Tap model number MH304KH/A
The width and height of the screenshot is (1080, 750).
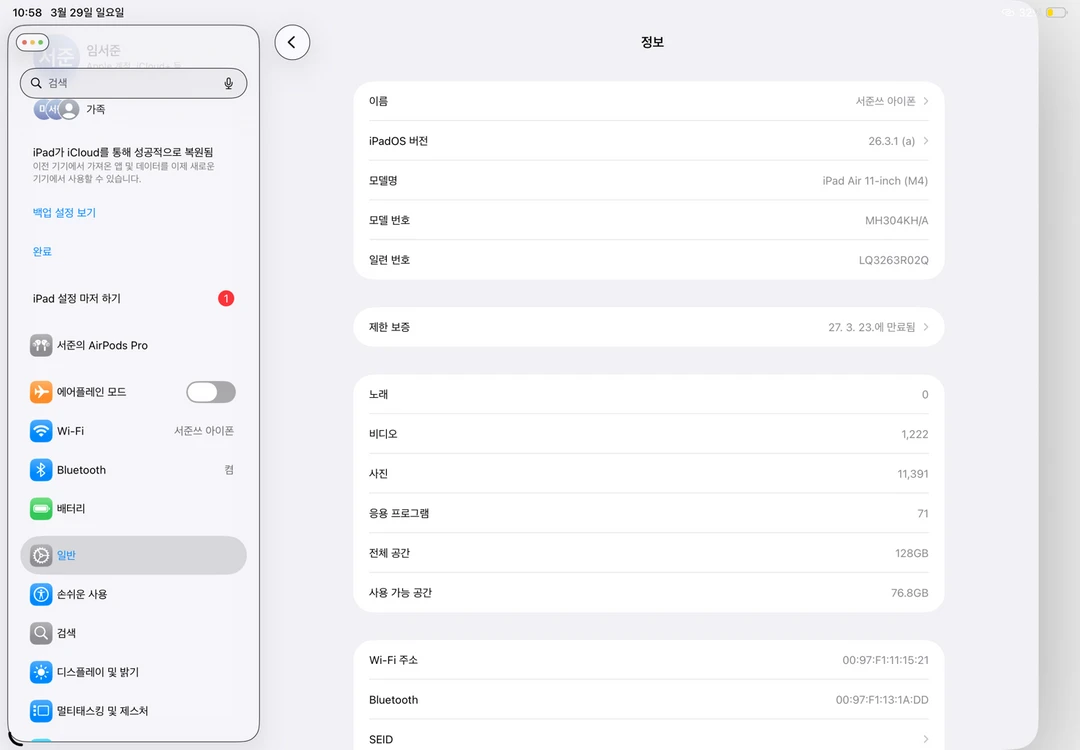[897, 220]
